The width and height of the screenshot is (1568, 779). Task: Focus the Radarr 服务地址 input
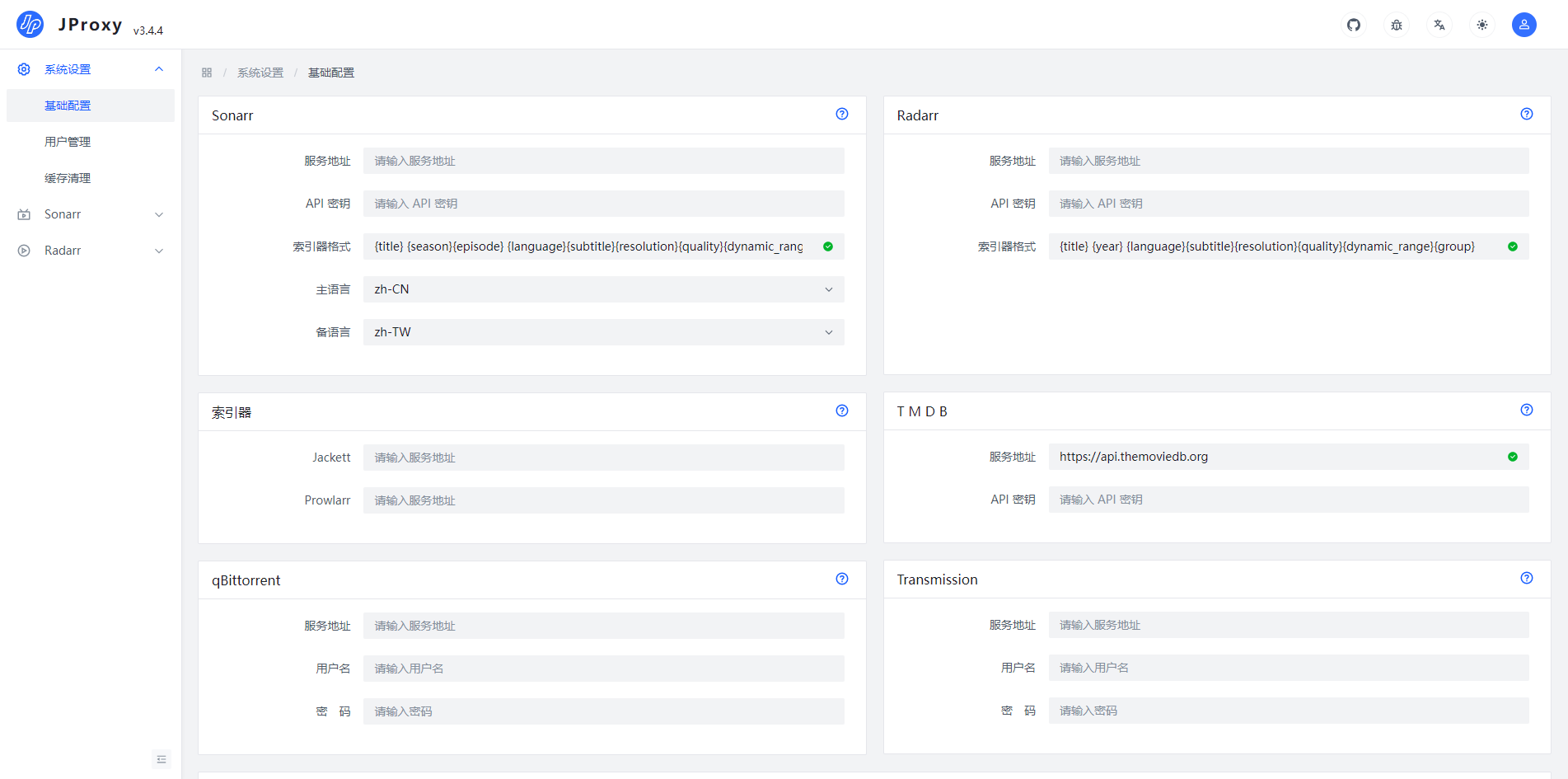(x=1289, y=161)
